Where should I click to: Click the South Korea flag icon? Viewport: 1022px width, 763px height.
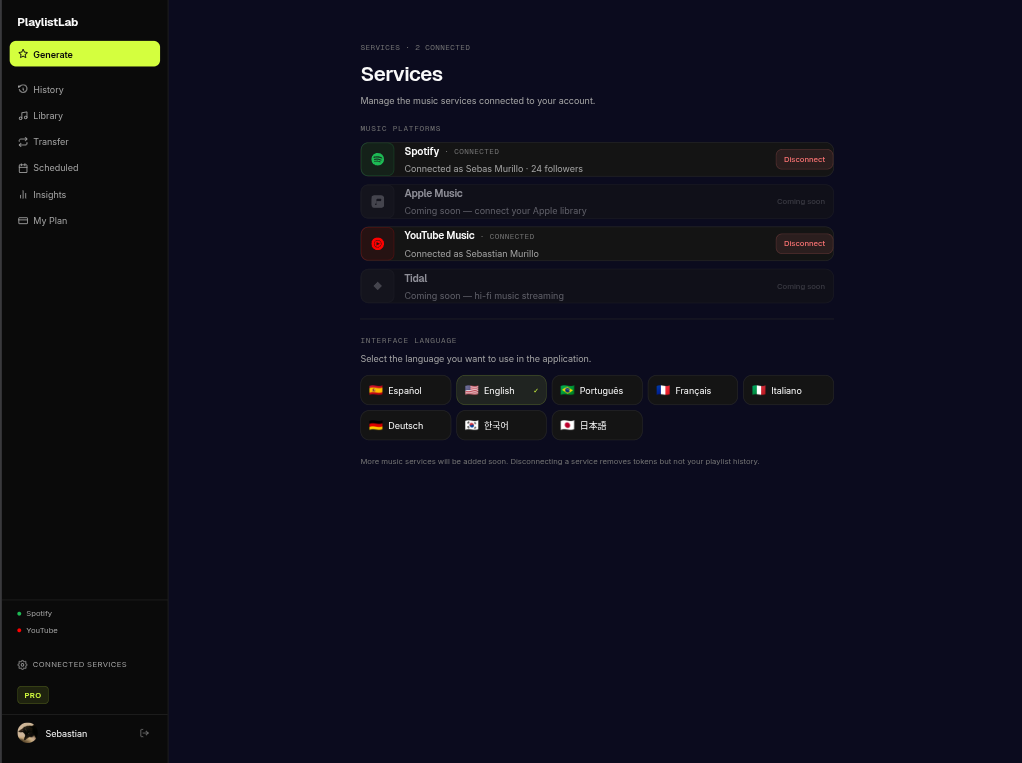471,425
